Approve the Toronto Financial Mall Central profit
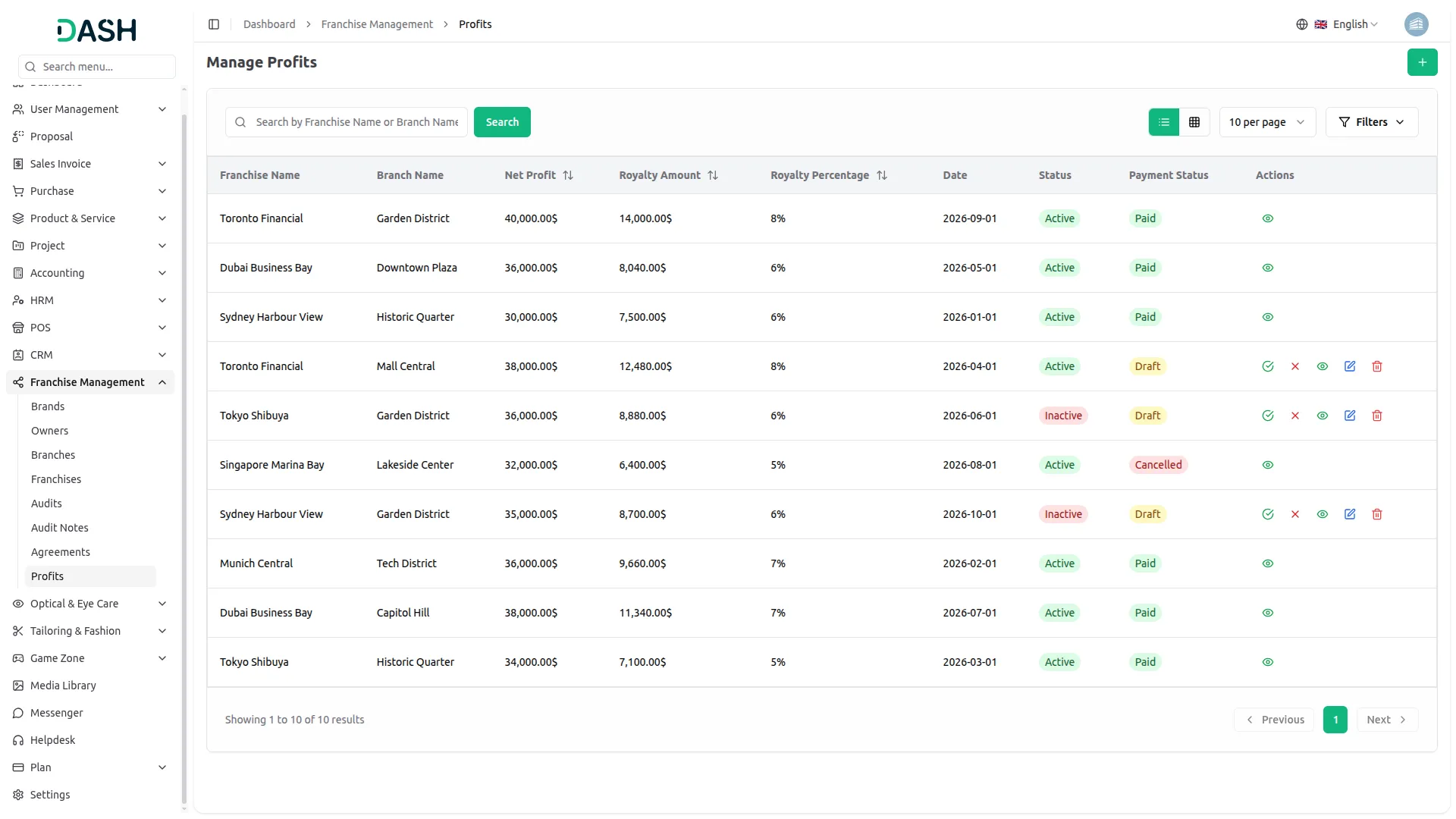 [x=1267, y=366]
